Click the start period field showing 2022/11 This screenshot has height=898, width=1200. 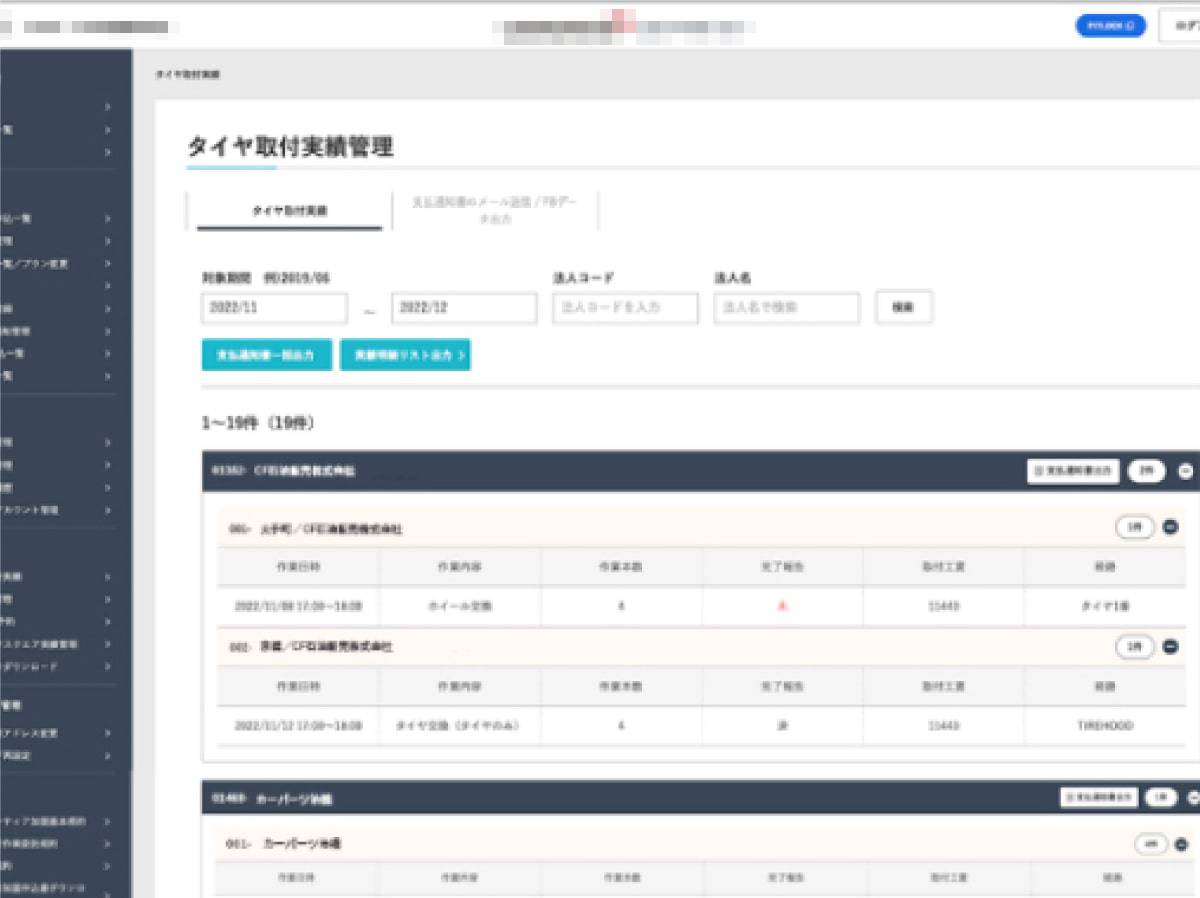click(274, 308)
